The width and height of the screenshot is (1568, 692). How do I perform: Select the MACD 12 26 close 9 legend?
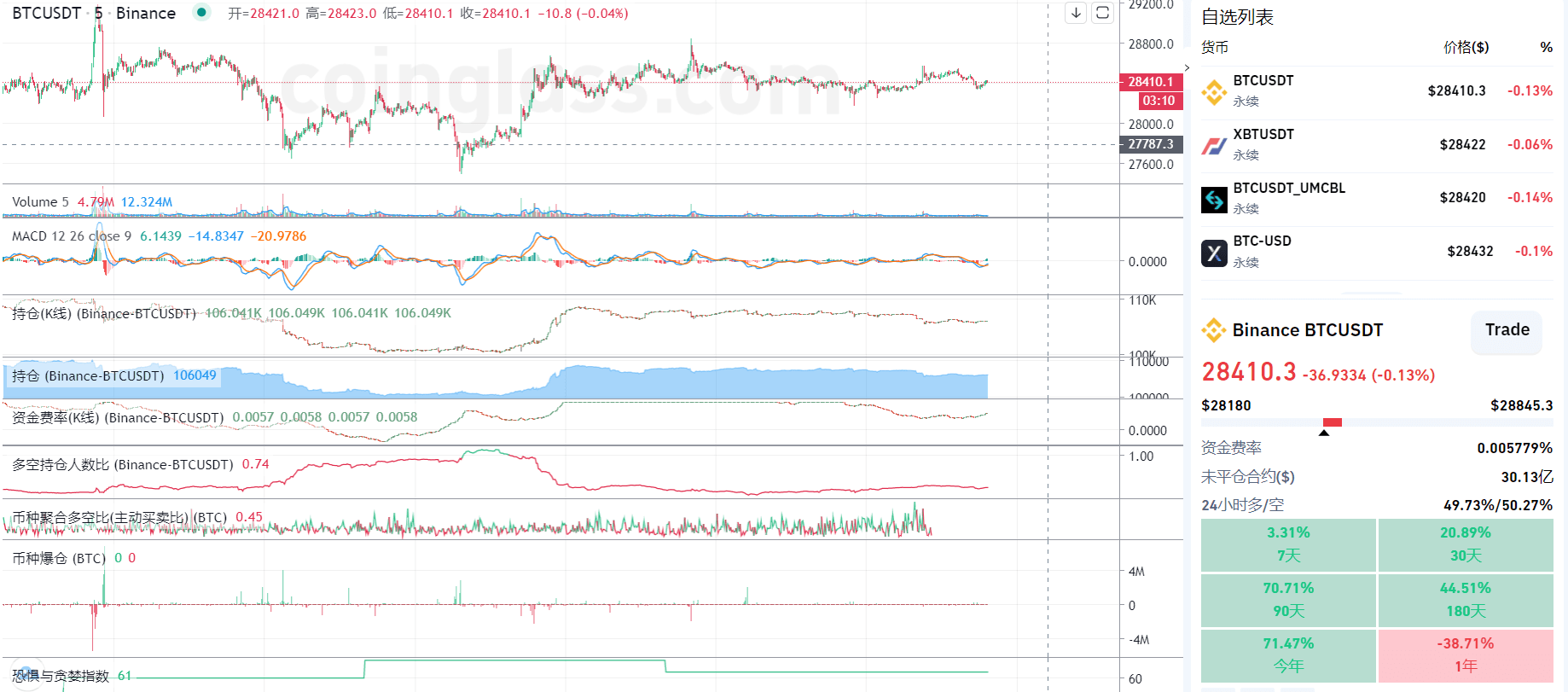pyautogui.click(x=72, y=236)
